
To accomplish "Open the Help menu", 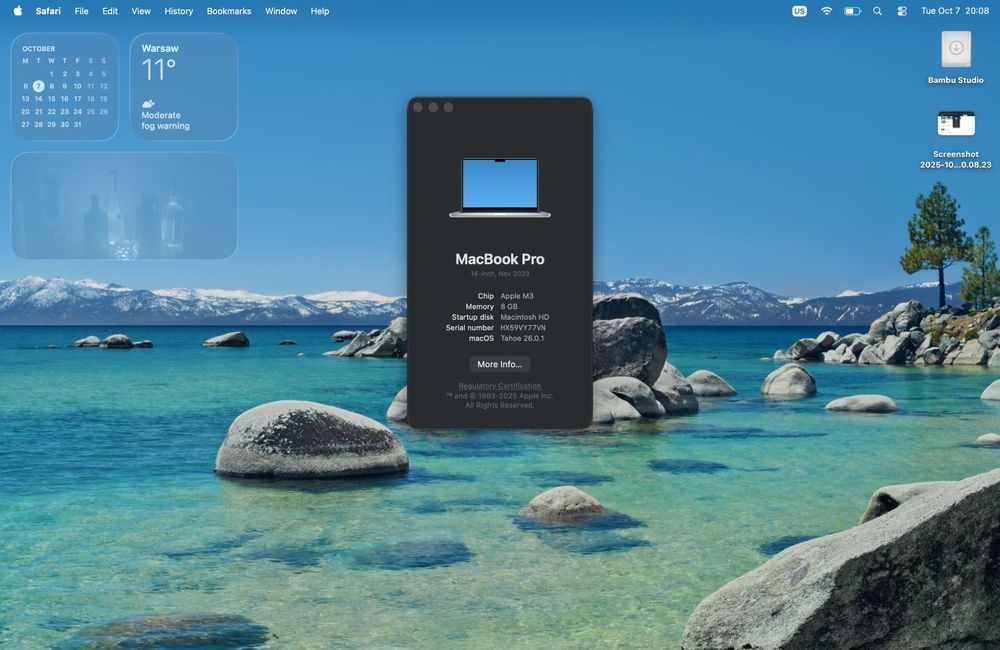I will point(320,11).
